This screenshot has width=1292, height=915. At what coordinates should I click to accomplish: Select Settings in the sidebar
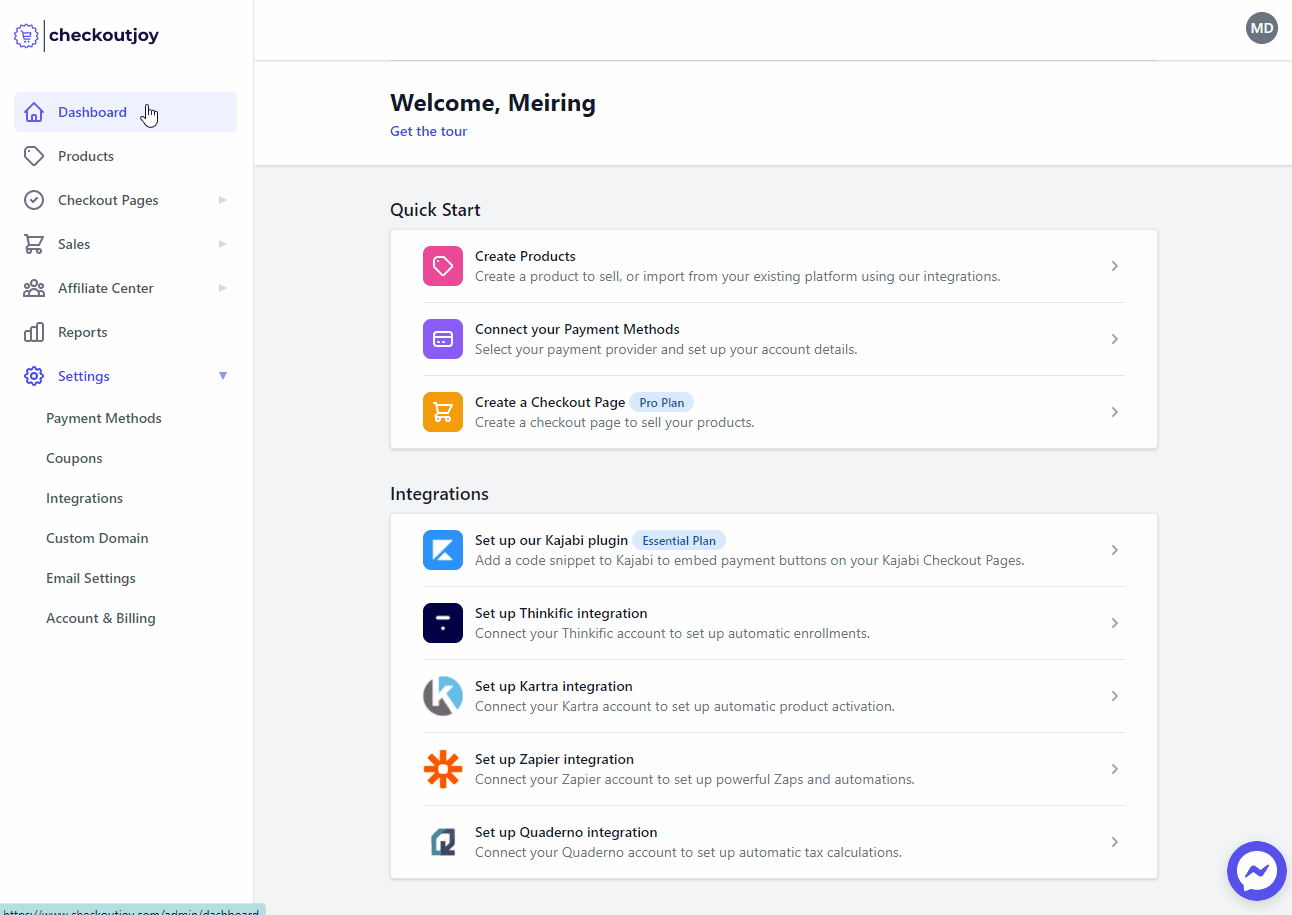pos(125,376)
